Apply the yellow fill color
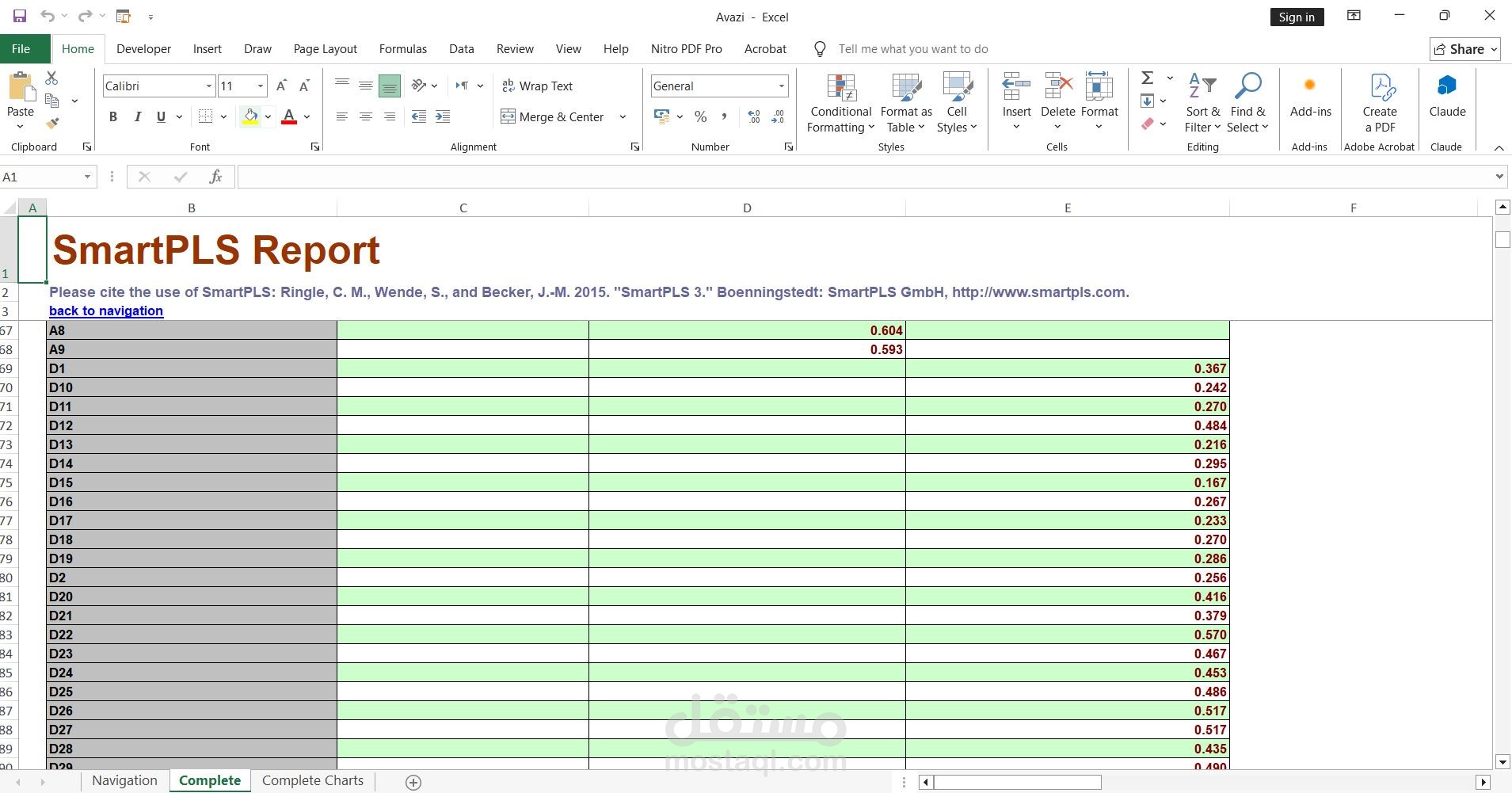The height and width of the screenshot is (793, 1512). 250,116
